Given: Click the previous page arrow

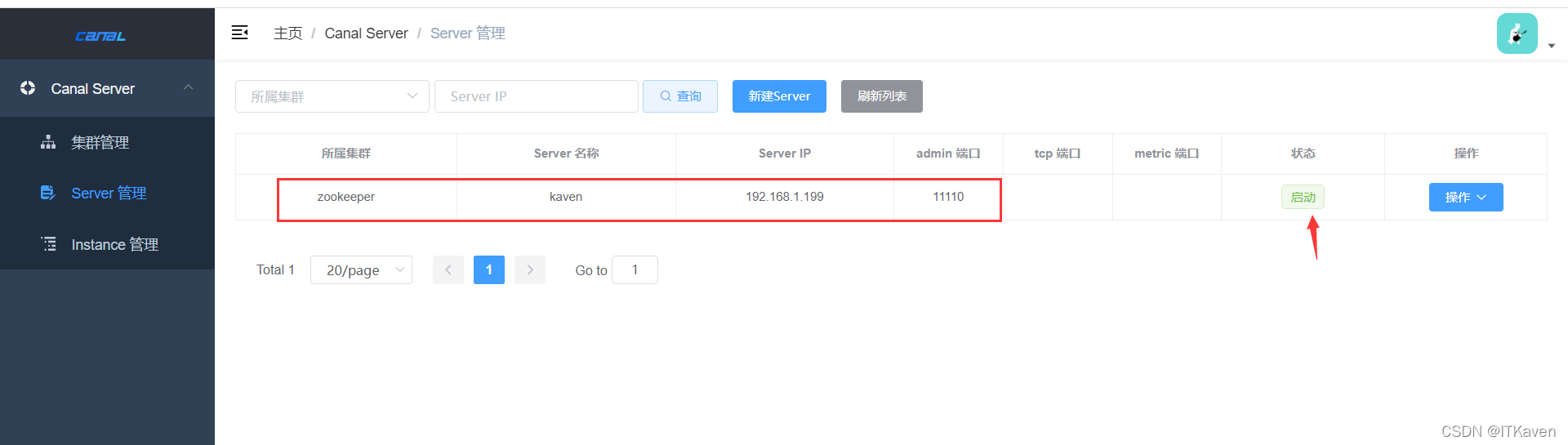Looking at the screenshot, I should pyautogui.click(x=448, y=269).
